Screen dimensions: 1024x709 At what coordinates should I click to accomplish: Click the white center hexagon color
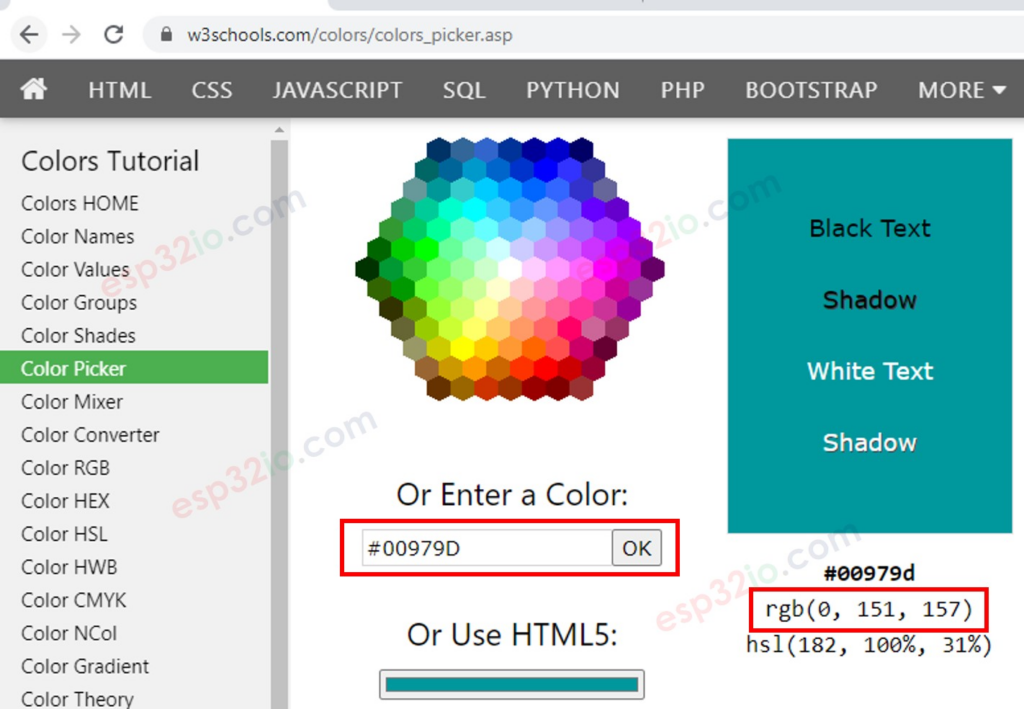[510, 269]
